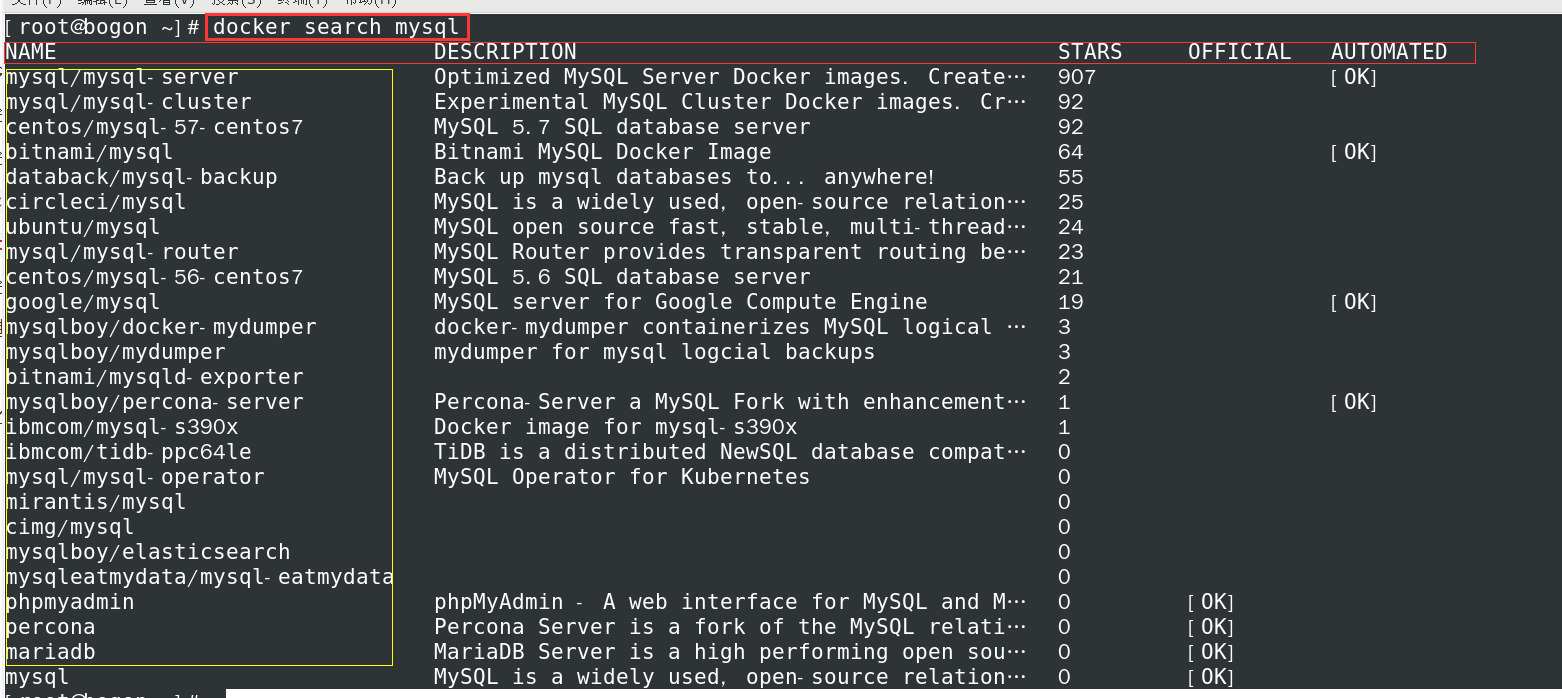Select the 'ibmcom/mysql-s390x' image name
This screenshot has height=698, width=1562.
(x=122, y=427)
